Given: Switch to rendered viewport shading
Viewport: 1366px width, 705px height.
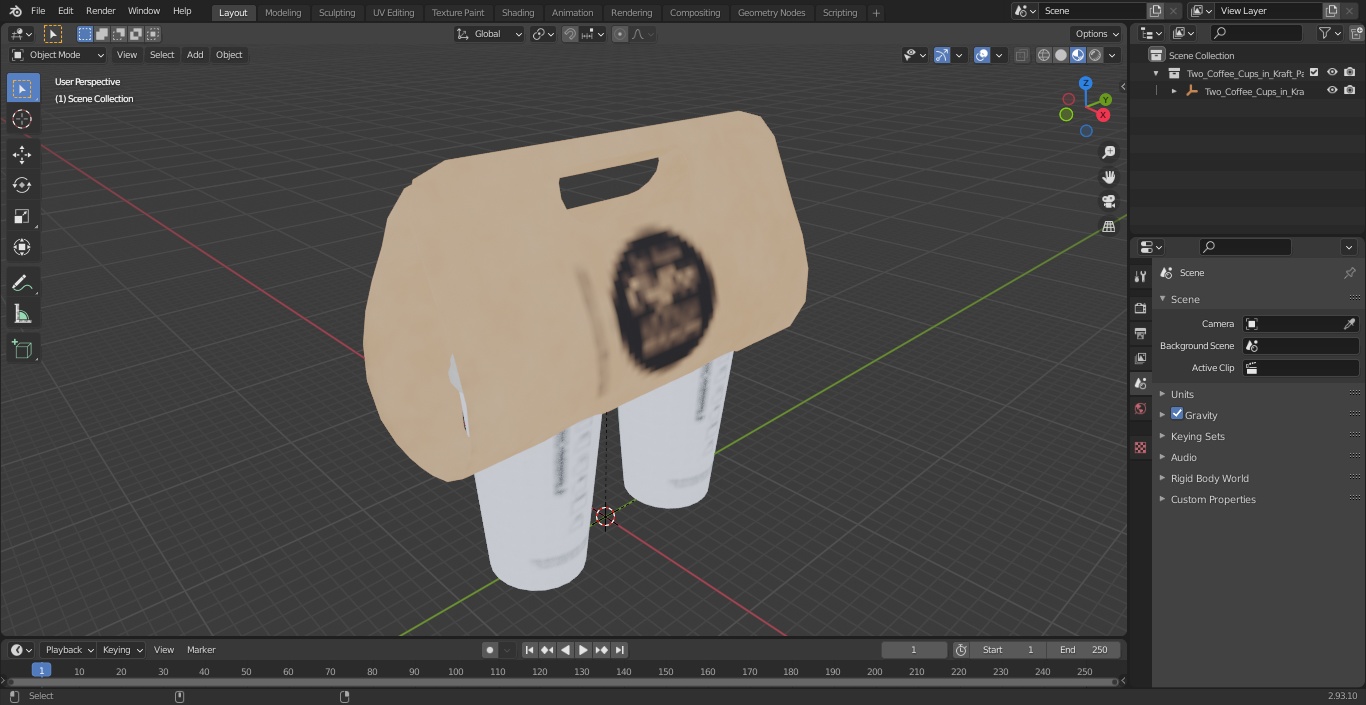Looking at the screenshot, I should (x=1095, y=55).
